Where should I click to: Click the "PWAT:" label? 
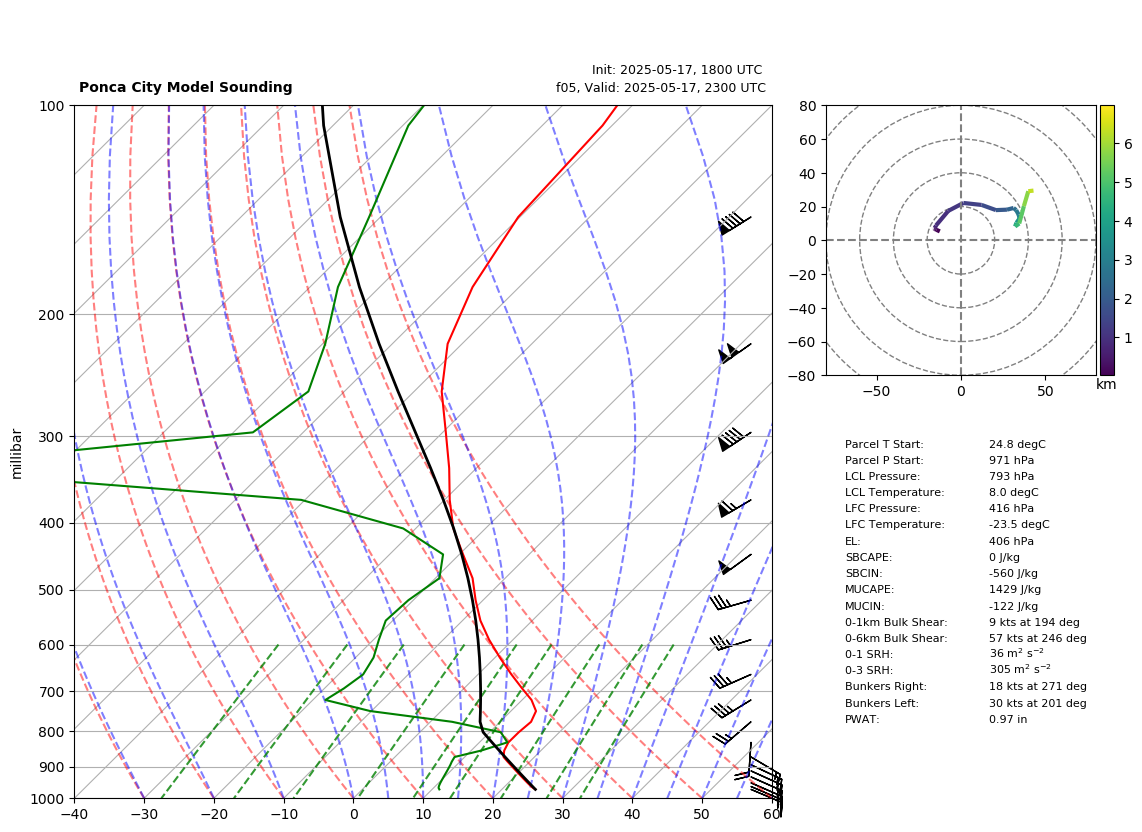coord(862,719)
